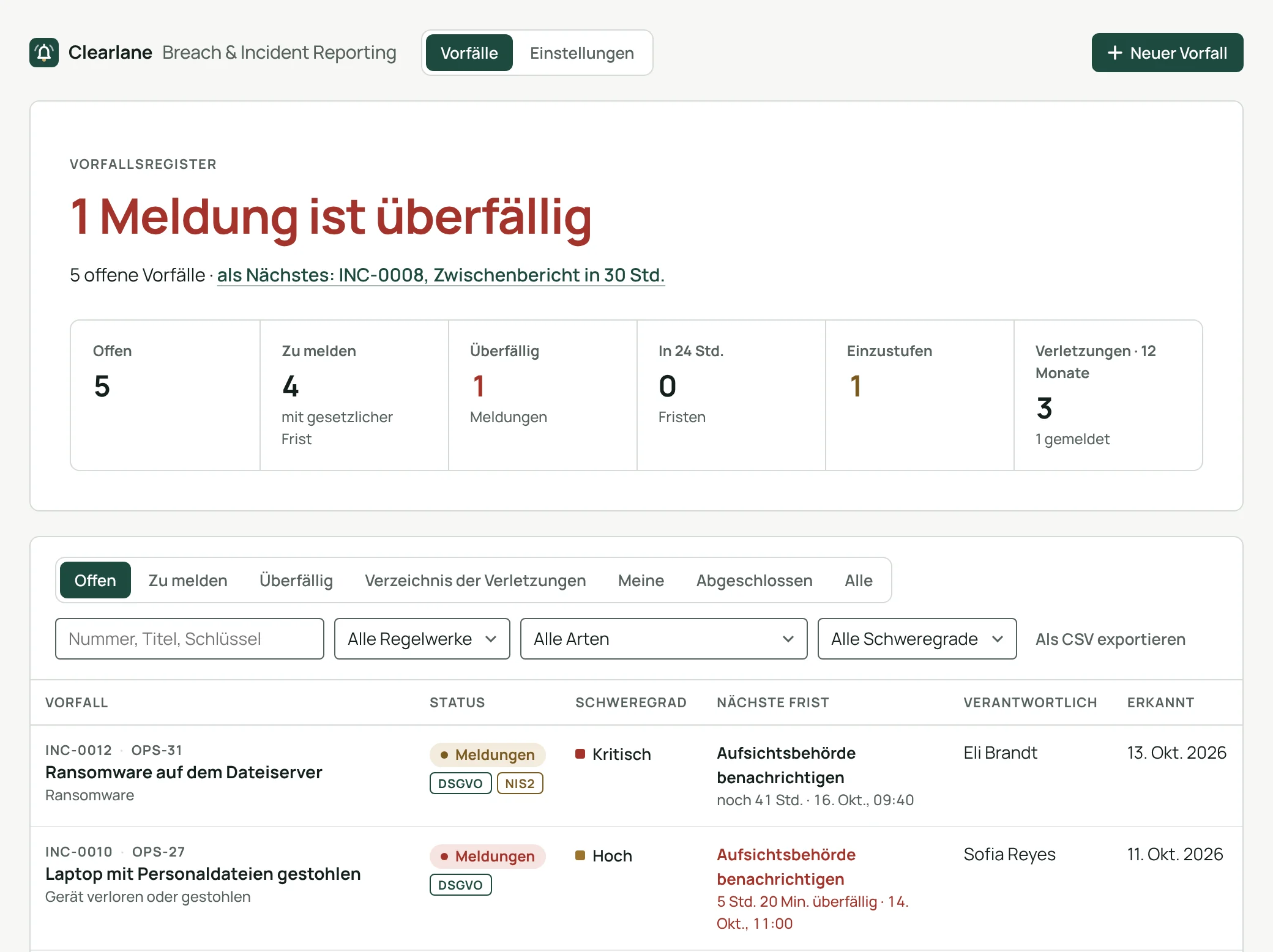Open the Vorfälle tab
Viewport: 1273px width, 952px height.
[469, 53]
